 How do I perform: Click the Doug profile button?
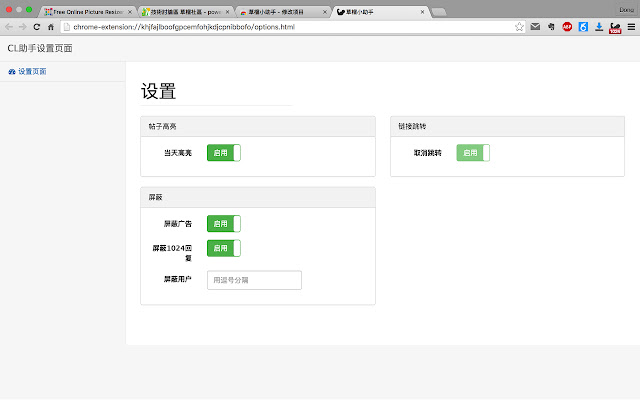click(627, 10)
